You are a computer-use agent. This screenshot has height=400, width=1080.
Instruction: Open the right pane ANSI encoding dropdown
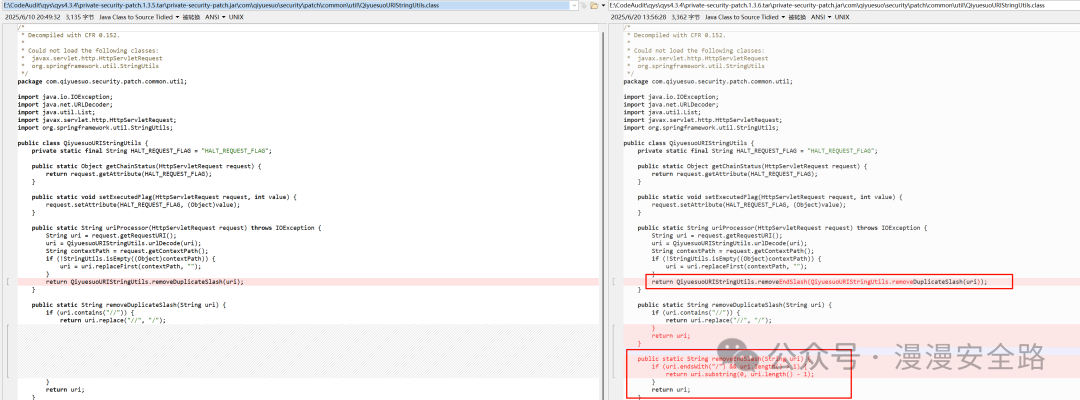(x=822, y=17)
